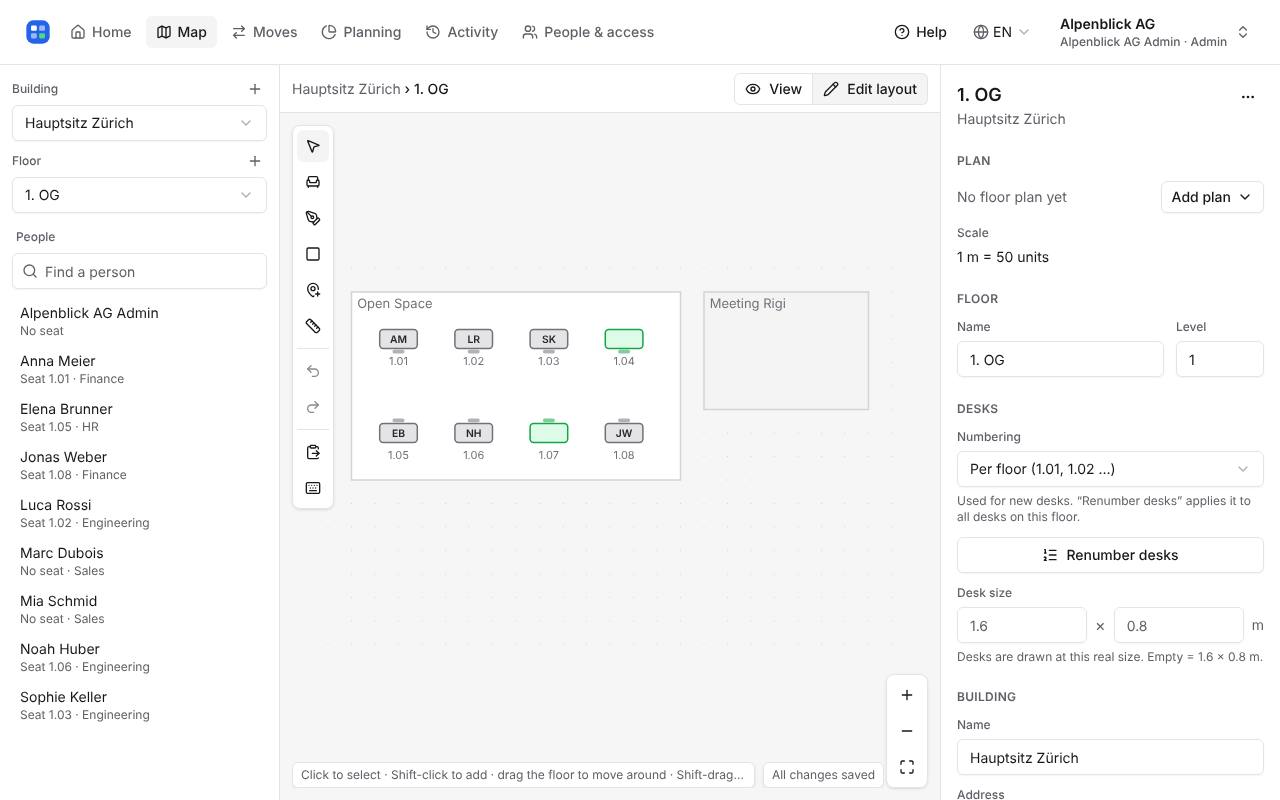Select empty desk 1.07
This screenshot has width=1280, height=800.
tap(549, 432)
